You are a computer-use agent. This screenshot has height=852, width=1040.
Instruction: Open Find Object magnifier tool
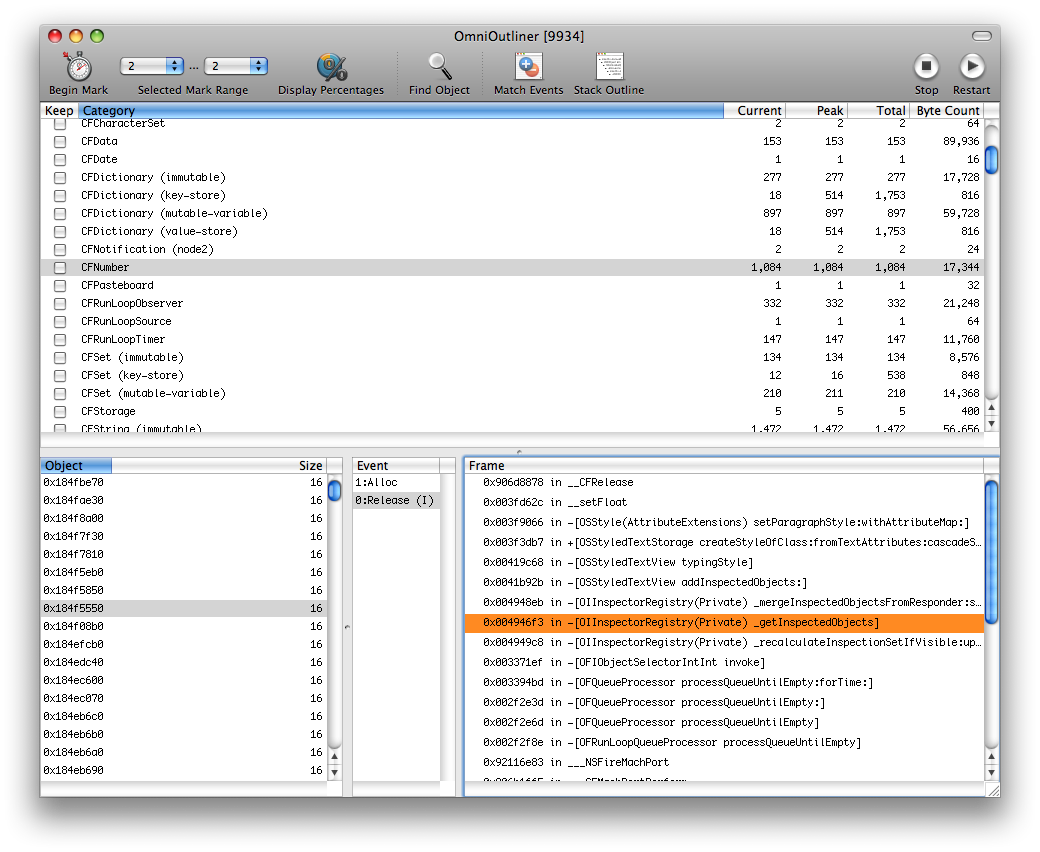point(439,66)
